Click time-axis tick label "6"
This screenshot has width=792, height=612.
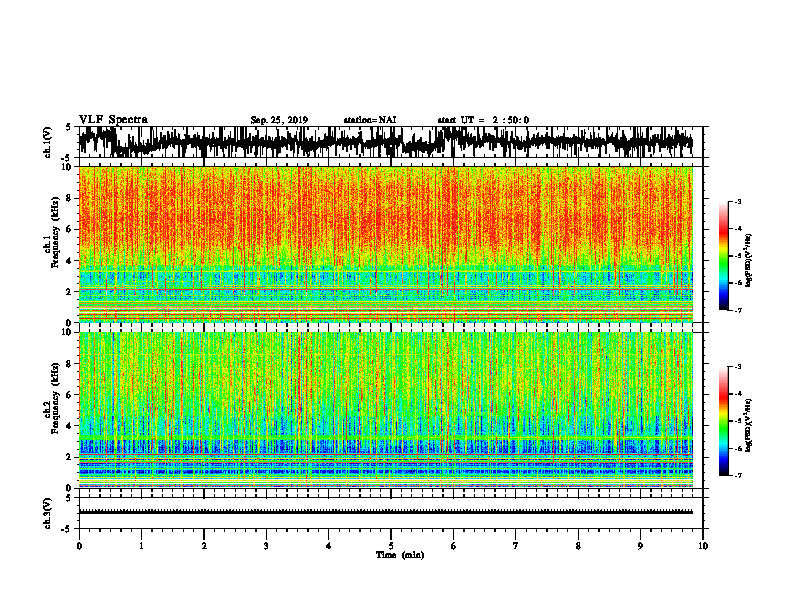coord(454,546)
